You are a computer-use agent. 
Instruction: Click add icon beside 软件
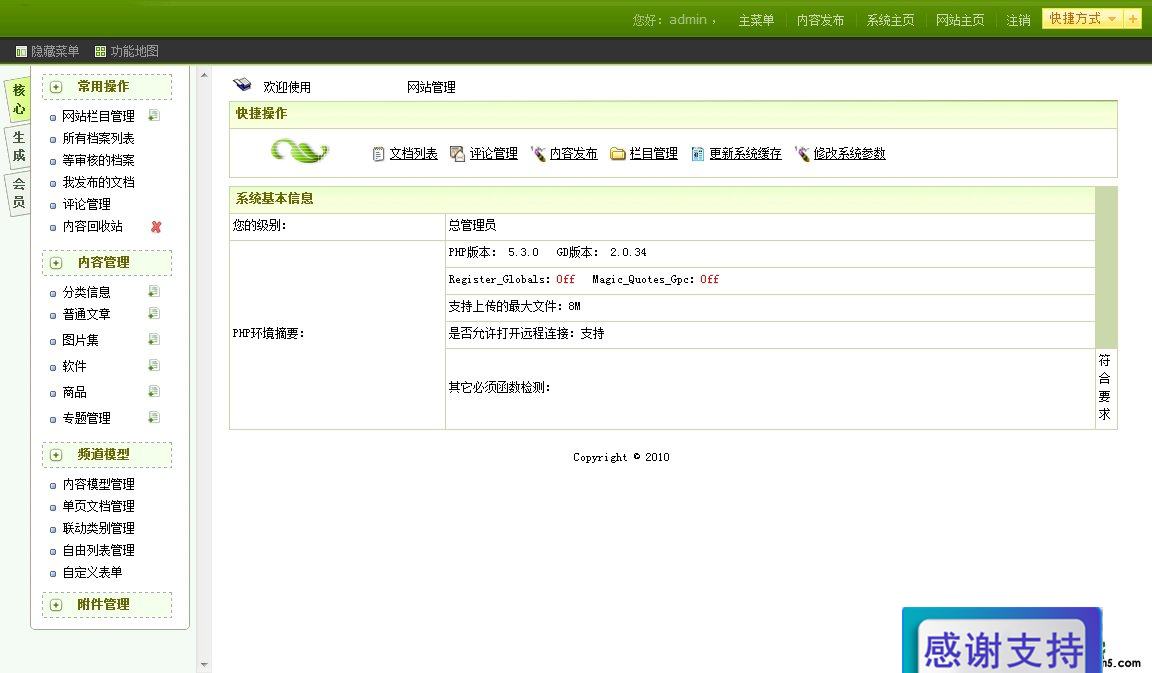(154, 366)
